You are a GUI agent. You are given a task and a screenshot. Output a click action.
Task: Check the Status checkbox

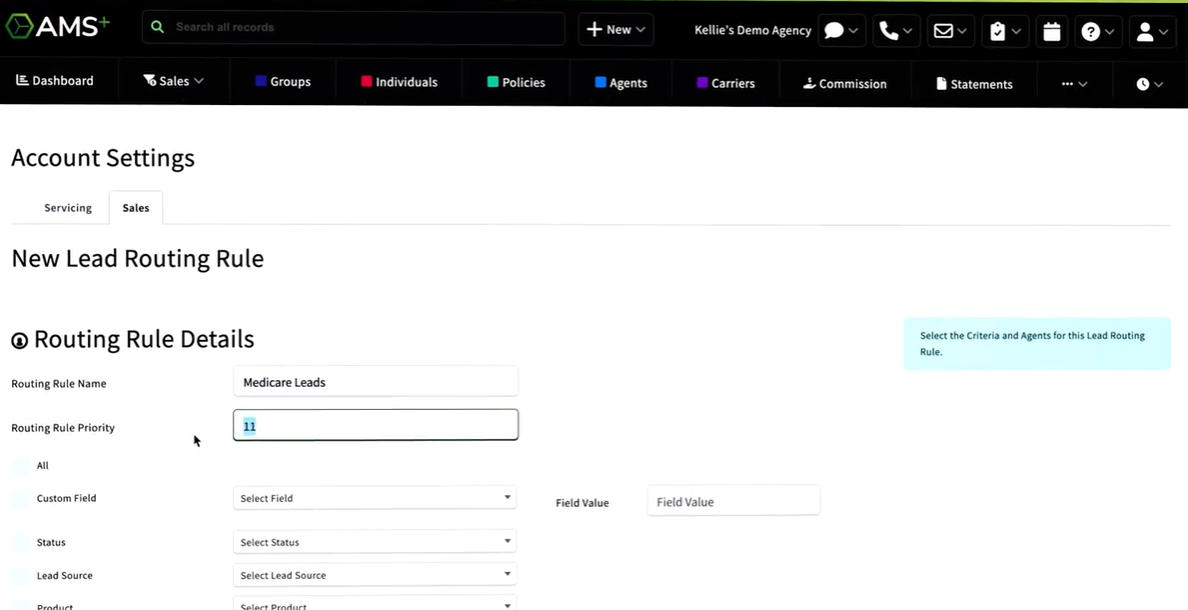(21, 543)
